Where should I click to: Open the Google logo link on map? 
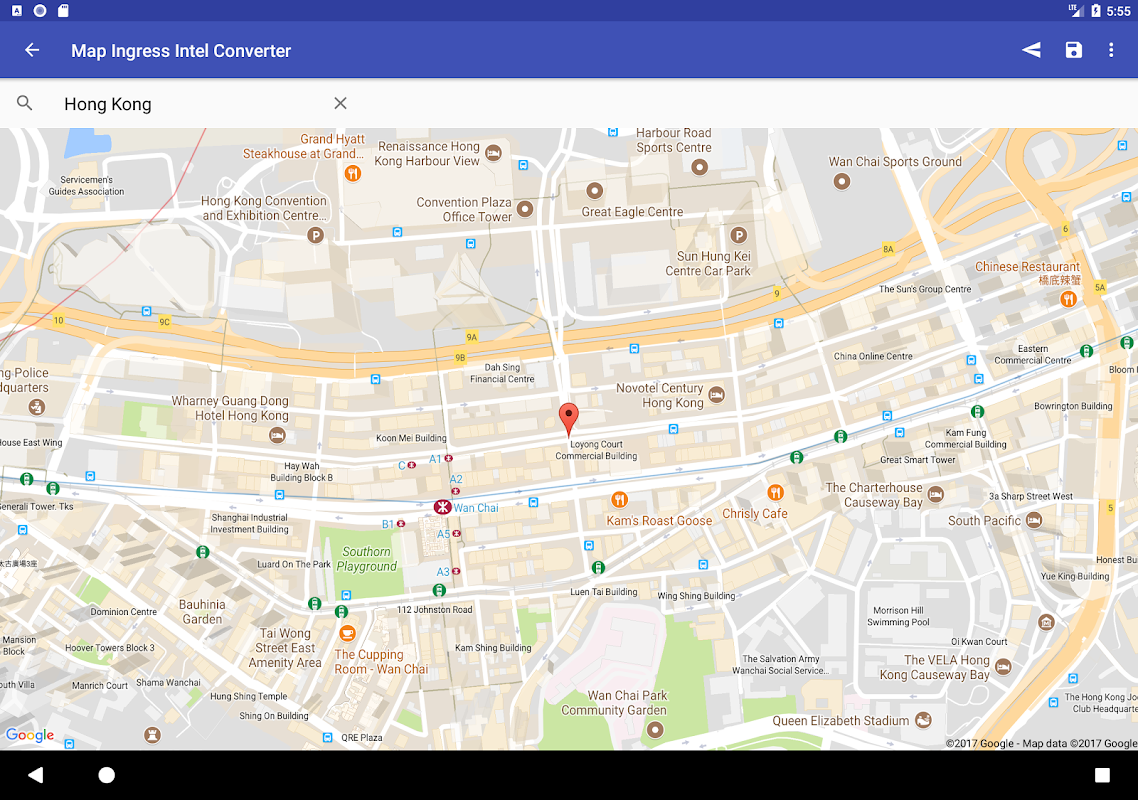30,735
